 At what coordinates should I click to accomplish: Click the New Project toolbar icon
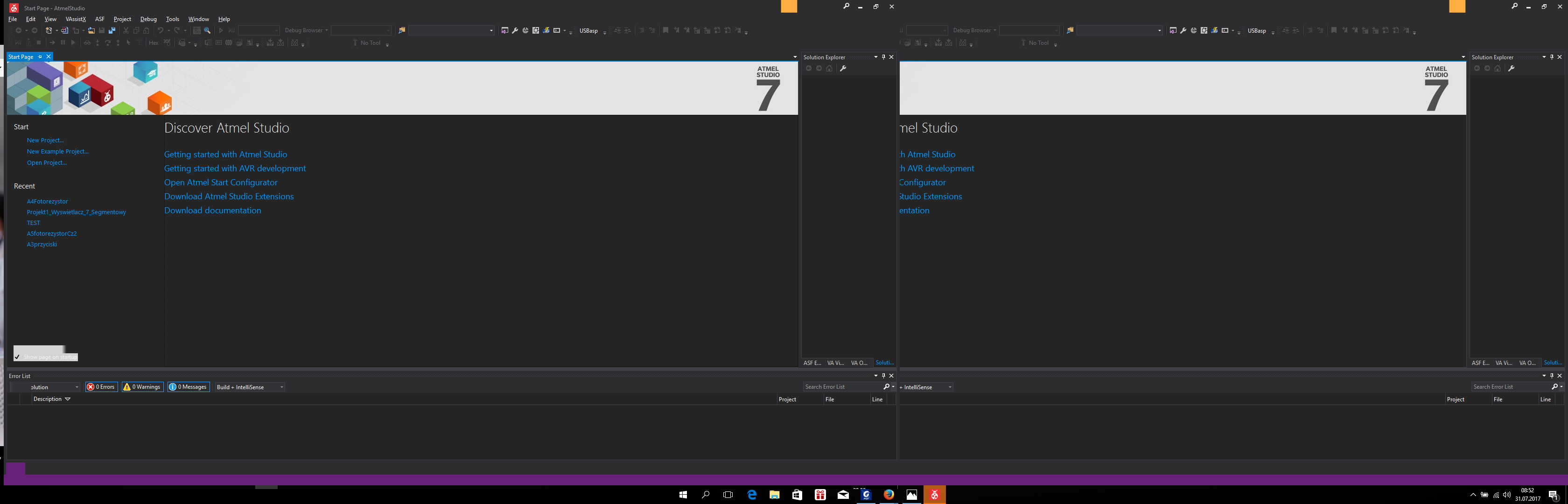49,30
